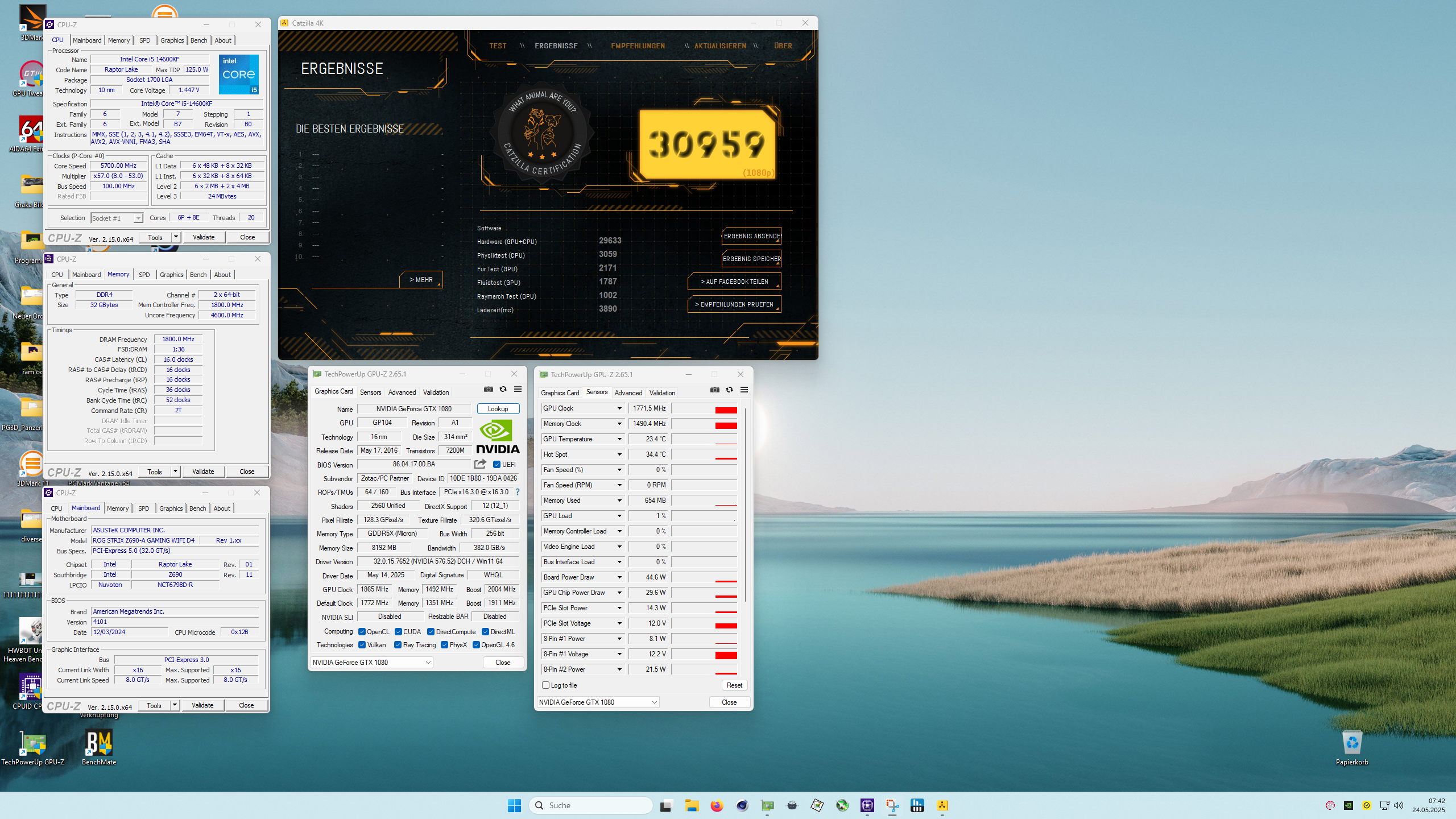The height and width of the screenshot is (819, 1456).
Task: Open Cinema 4D sphere icon in taskbar
Action: tap(742, 805)
